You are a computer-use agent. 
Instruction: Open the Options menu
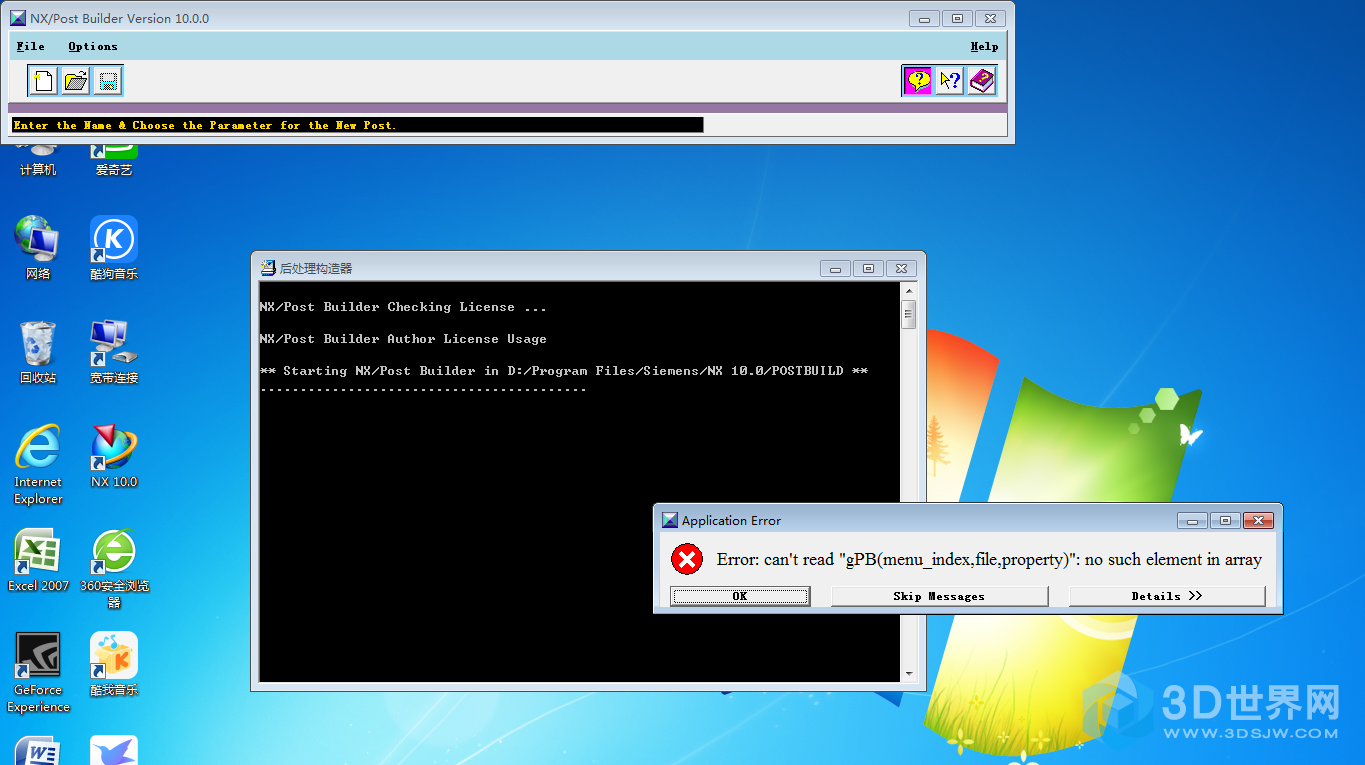click(x=93, y=46)
